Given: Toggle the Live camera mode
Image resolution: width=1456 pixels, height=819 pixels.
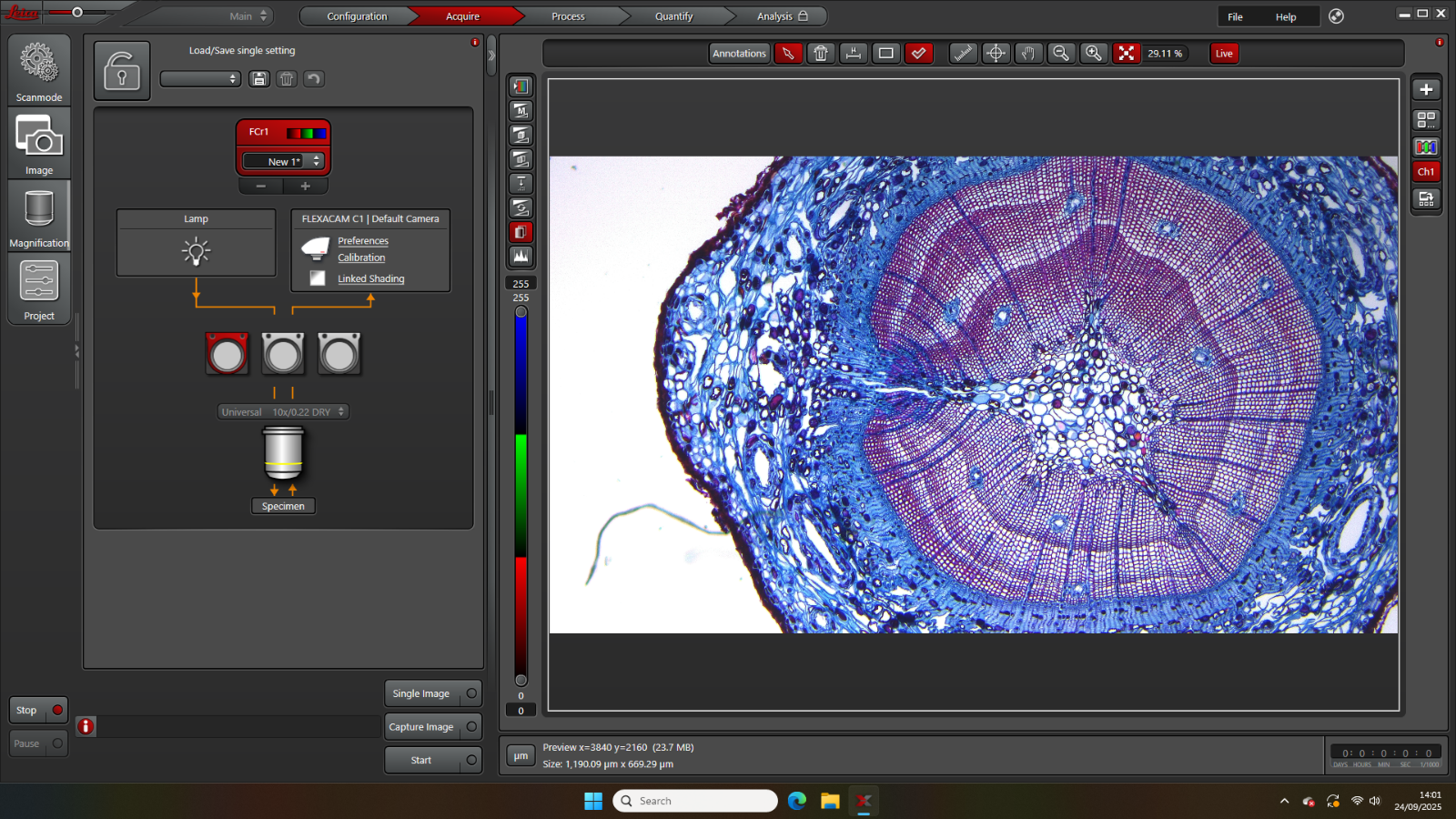Looking at the screenshot, I should click(x=1224, y=54).
